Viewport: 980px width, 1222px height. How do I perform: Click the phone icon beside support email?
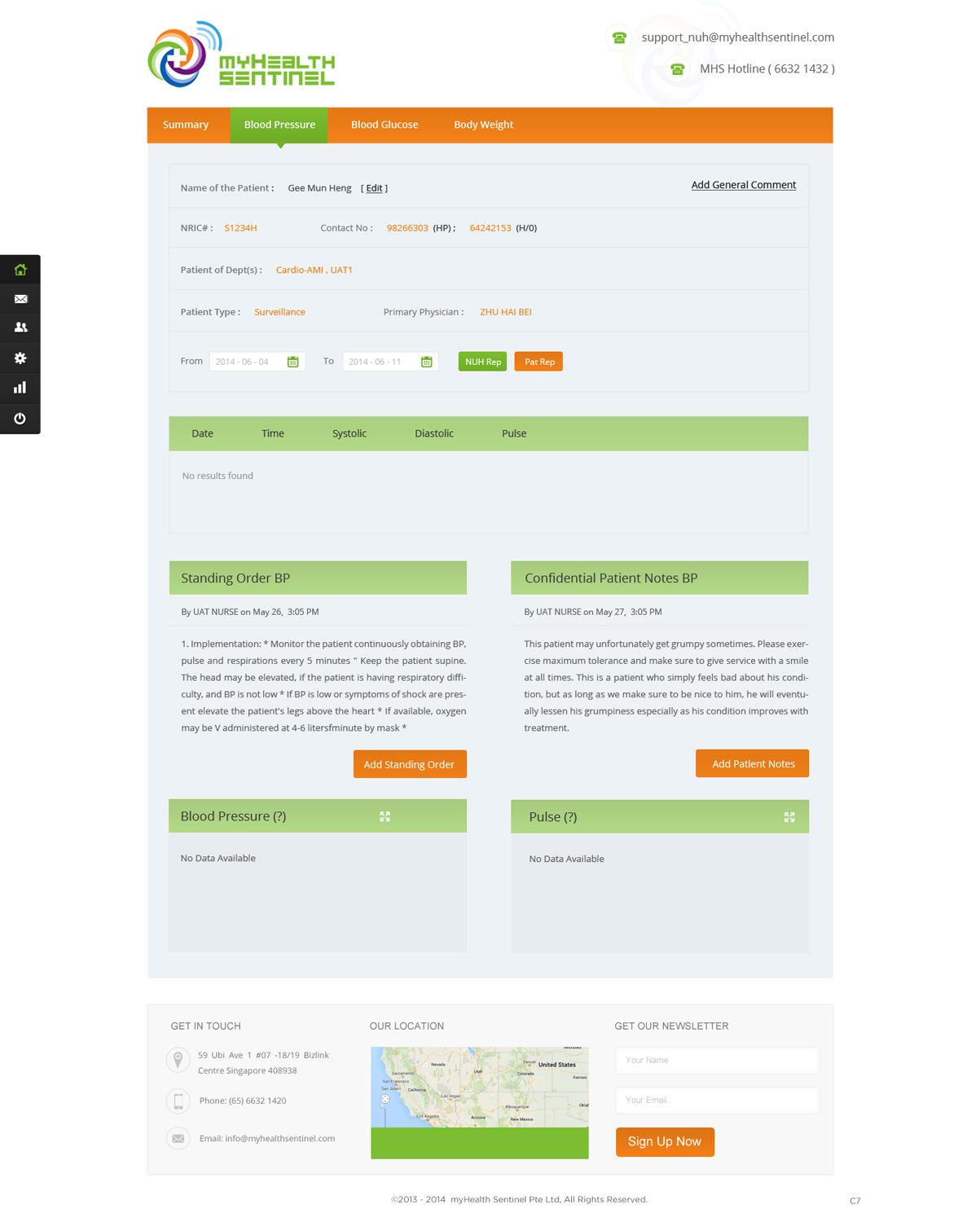[619, 37]
